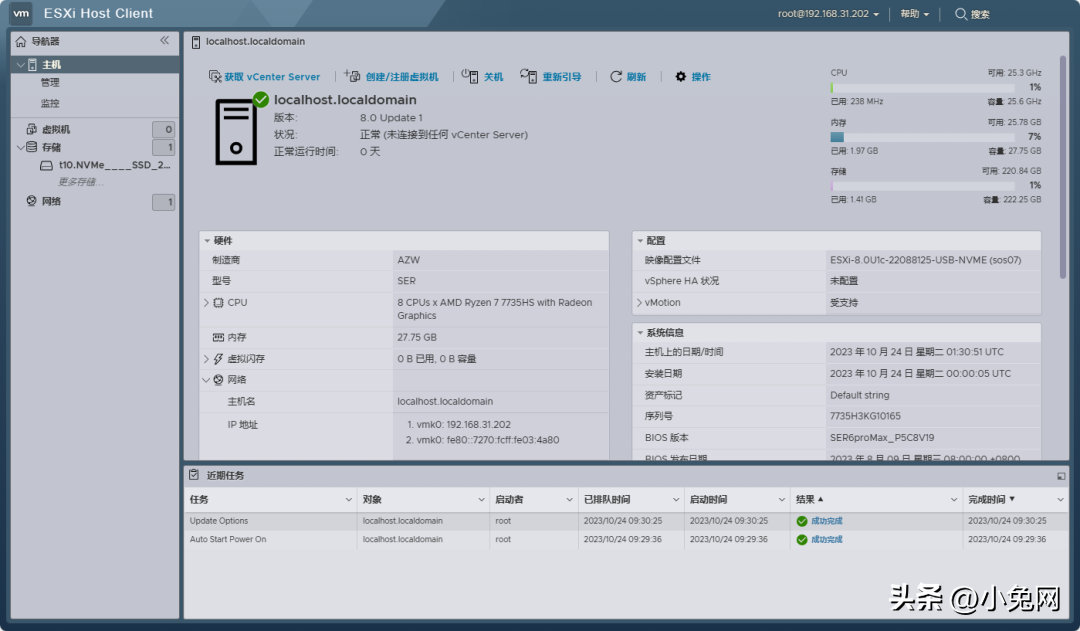Click the reboot (重新引导) icon
Image resolution: width=1080 pixels, height=631 pixels.
[528, 76]
